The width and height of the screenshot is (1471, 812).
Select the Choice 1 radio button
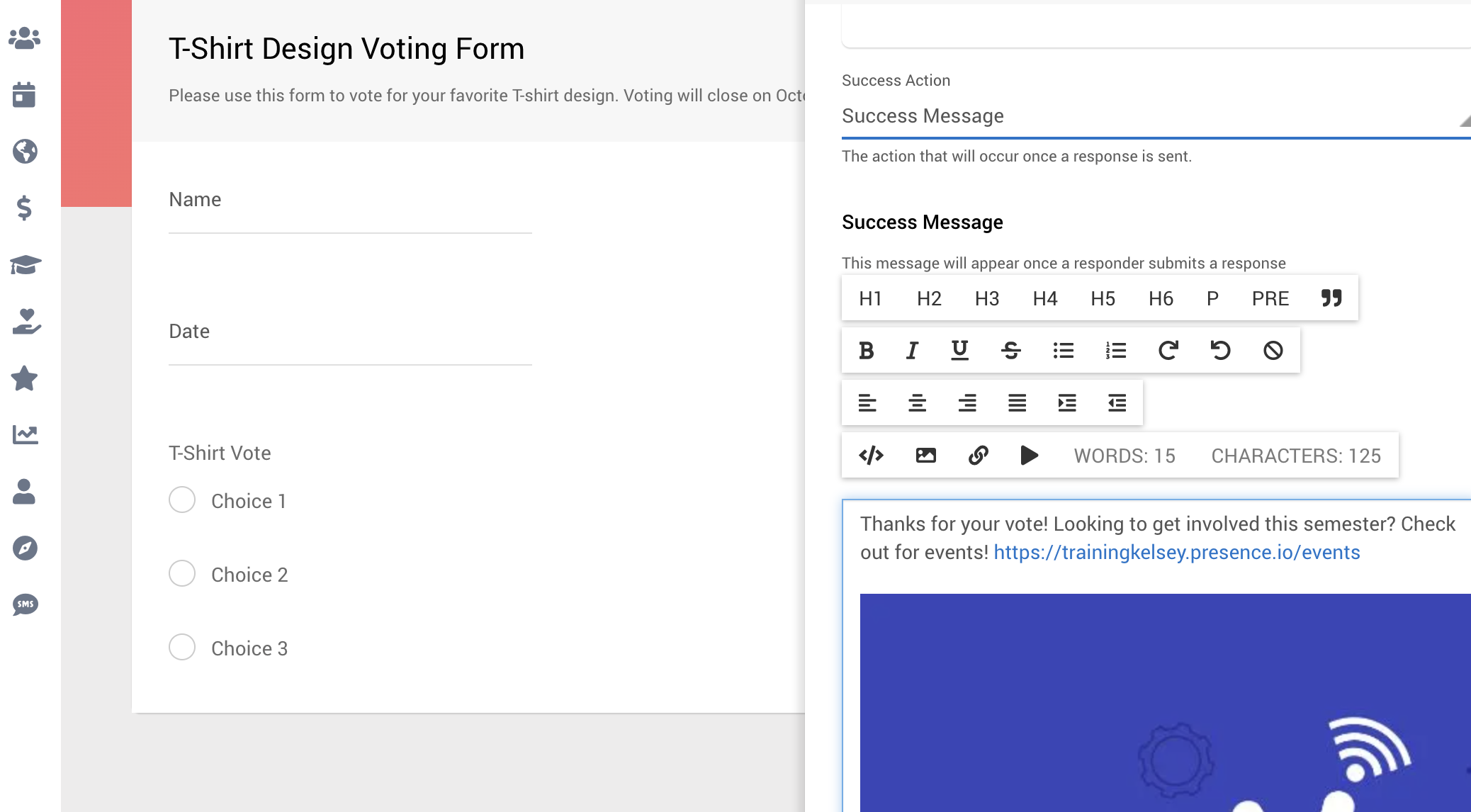[182, 500]
